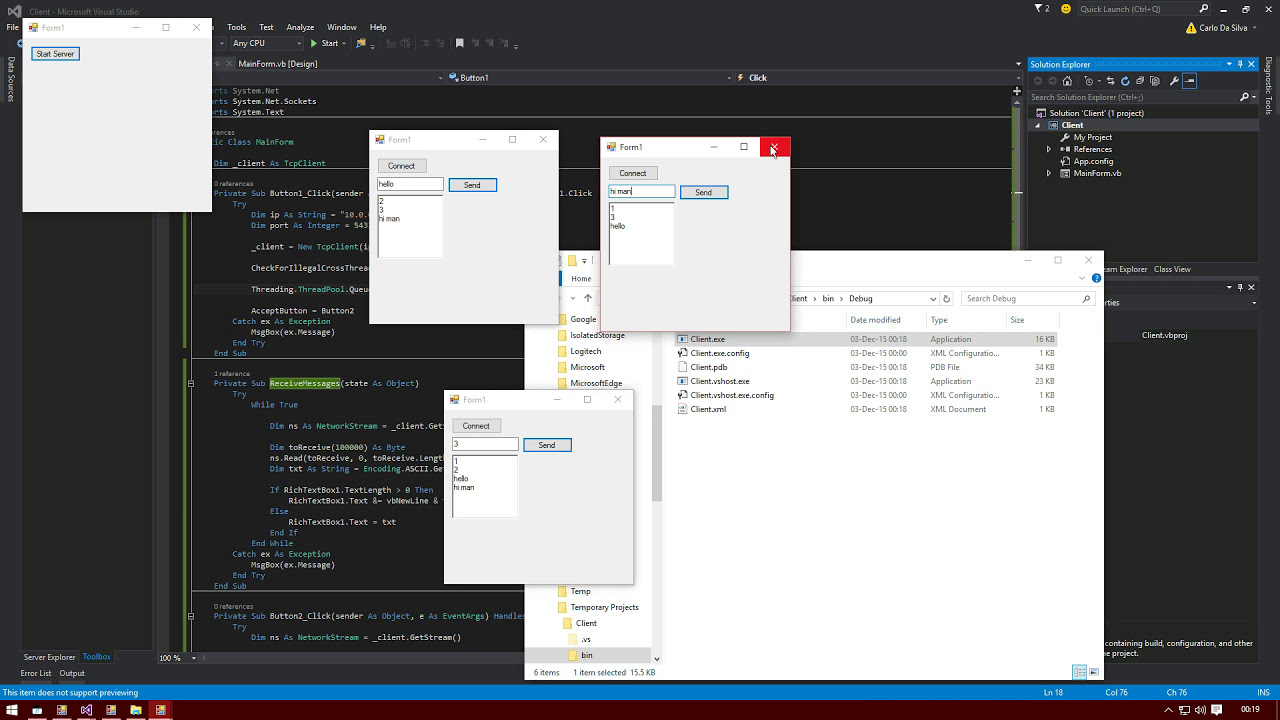Collapse ReceiveMessages sub in code editor

coord(190,383)
